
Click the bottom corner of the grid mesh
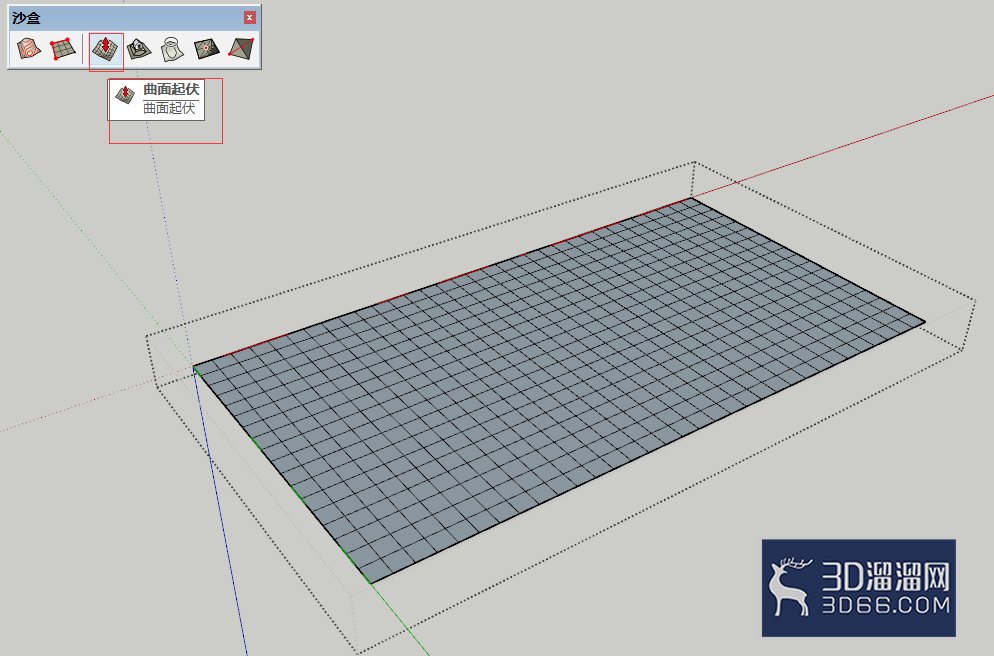[371, 582]
